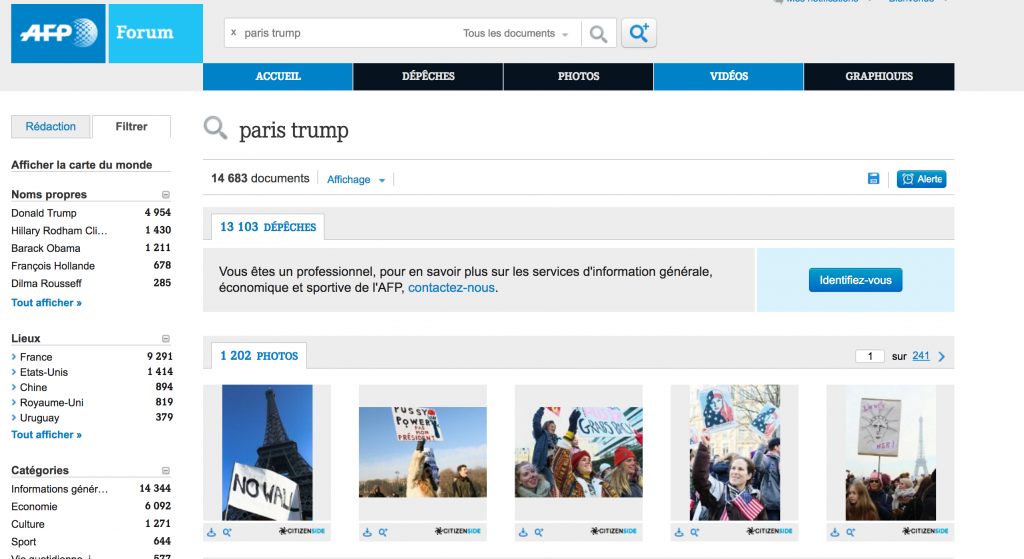Open the Affichage display dropdown
Screen dimensions: 1024x559
pos(355,180)
